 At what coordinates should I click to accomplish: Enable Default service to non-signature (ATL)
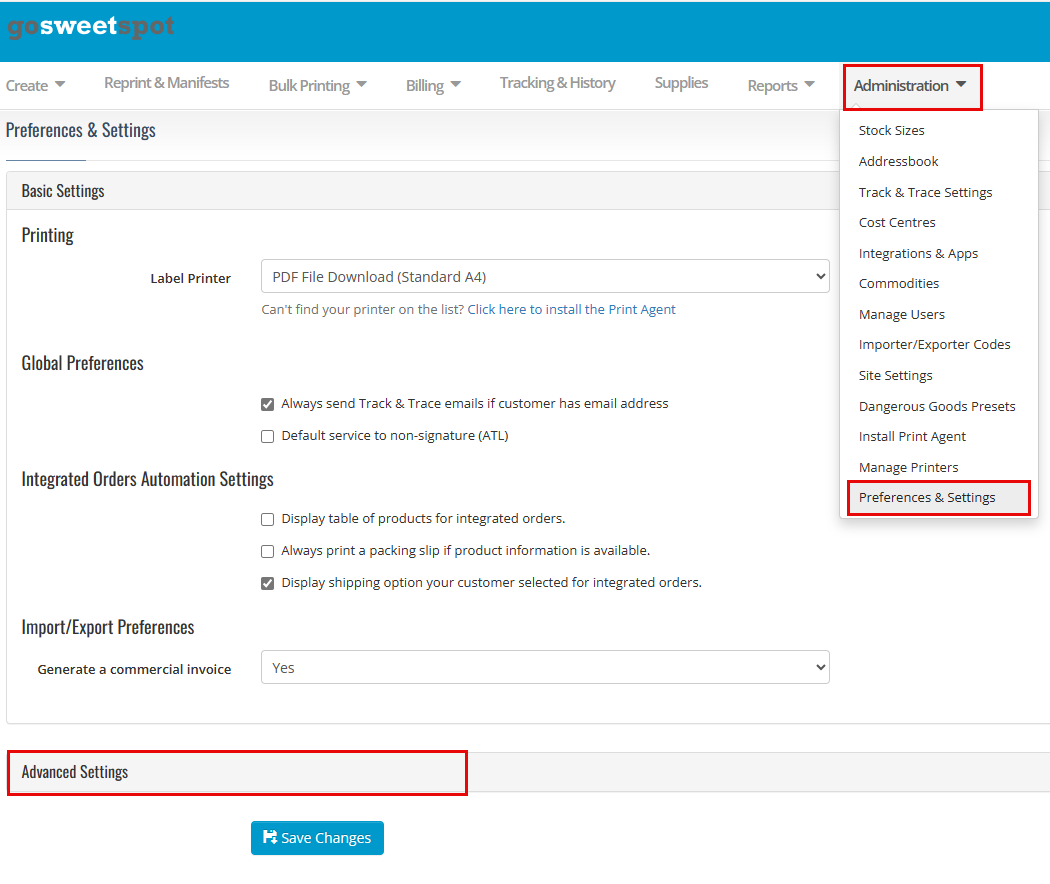267,436
